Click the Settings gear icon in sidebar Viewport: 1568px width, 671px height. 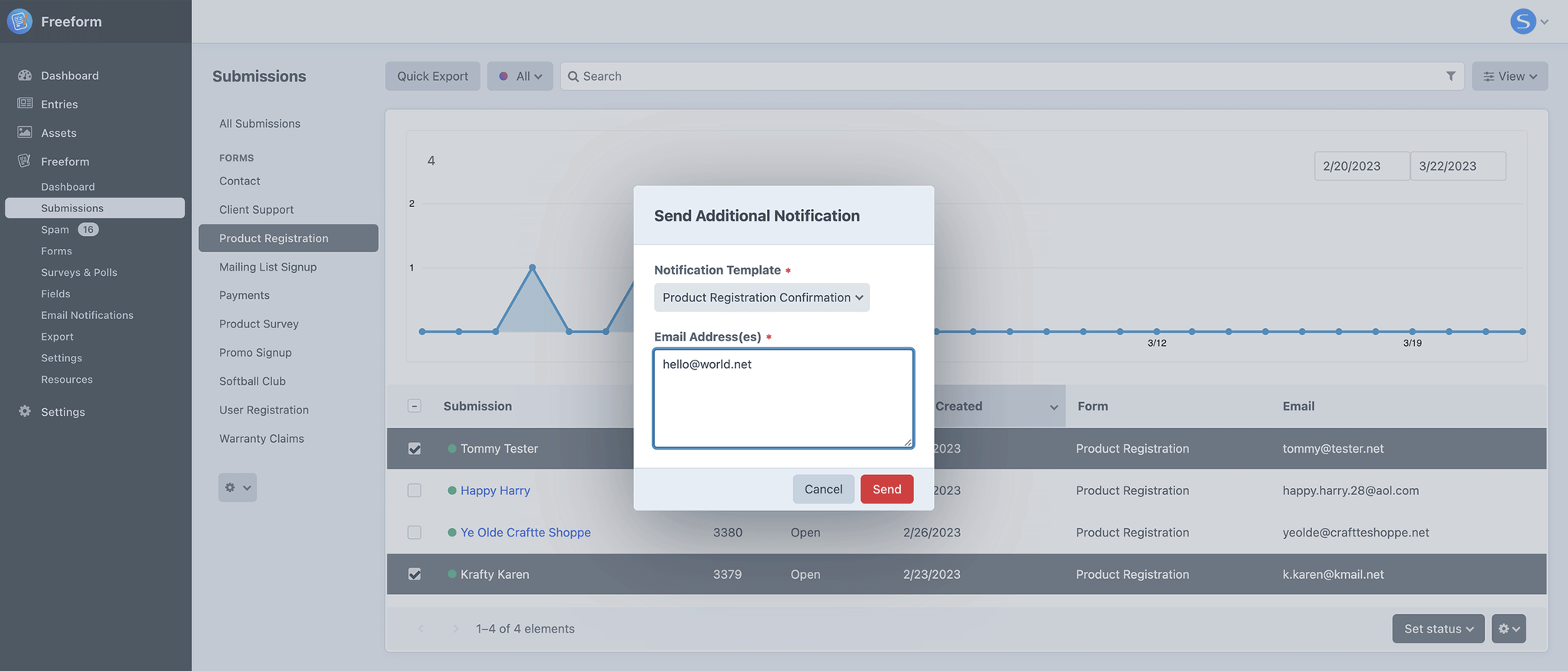click(x=25, y=411)
